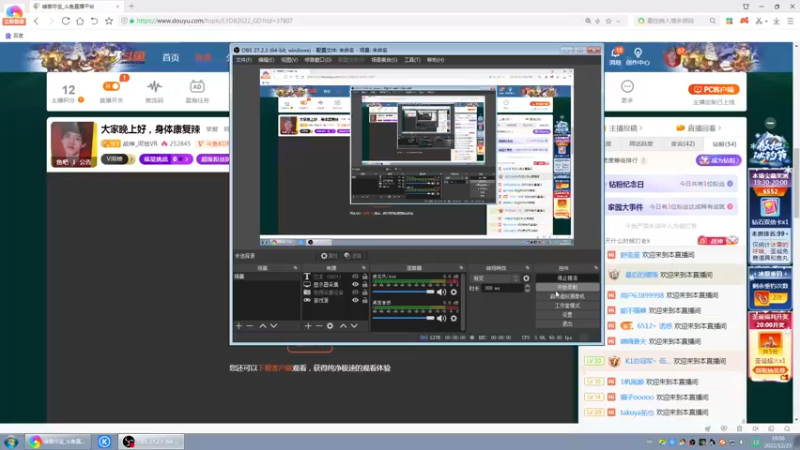Bookmark page with star icon in browser toolbar
The image size is (800, 450).
coord(109,21)
